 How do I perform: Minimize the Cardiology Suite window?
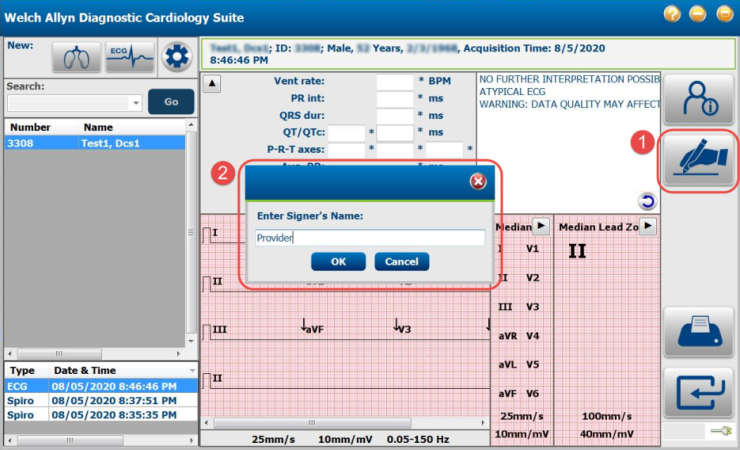click(x=698, y=14)
